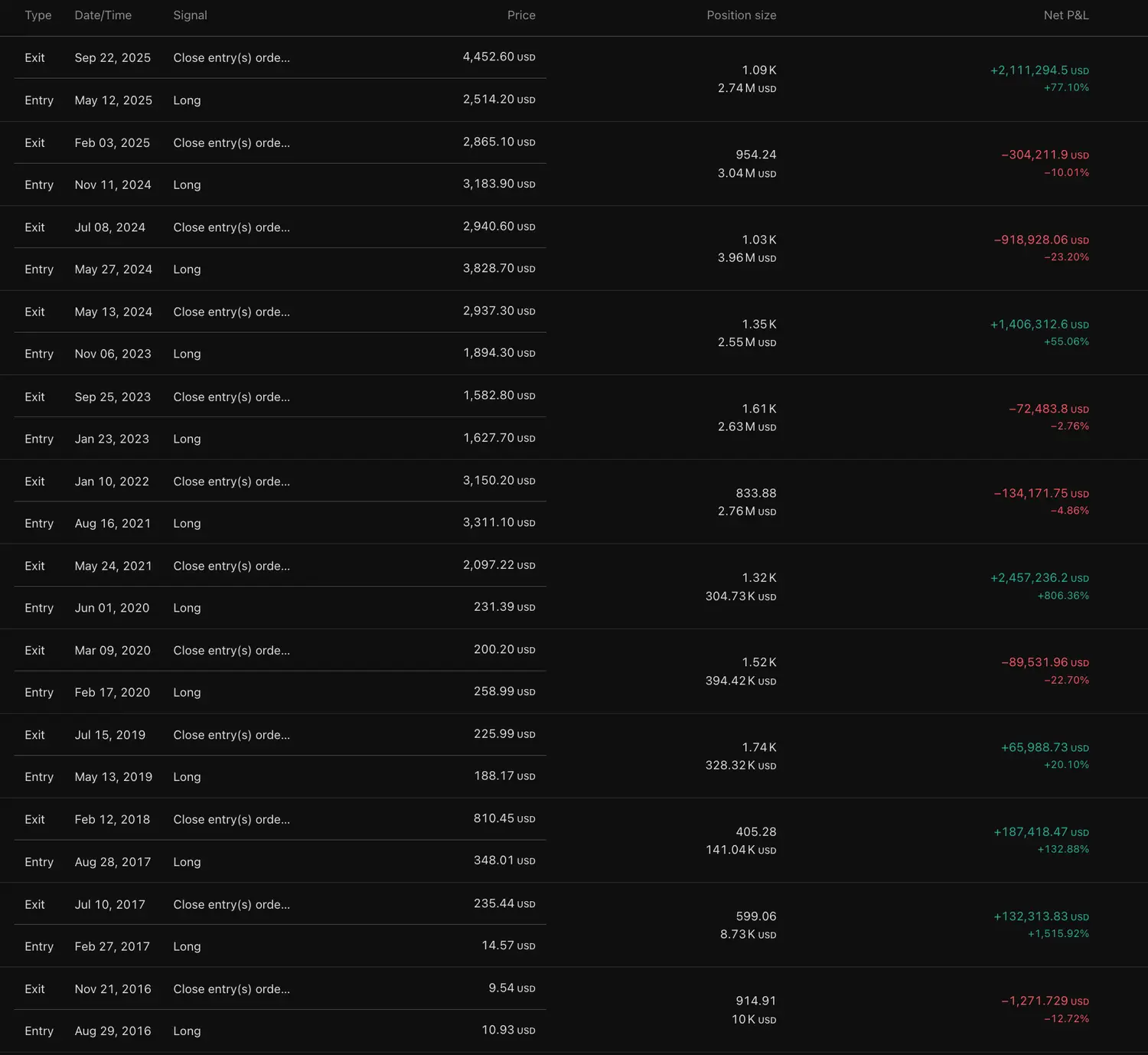
Task: Click the Signal column header
Action: click(190, 15)
